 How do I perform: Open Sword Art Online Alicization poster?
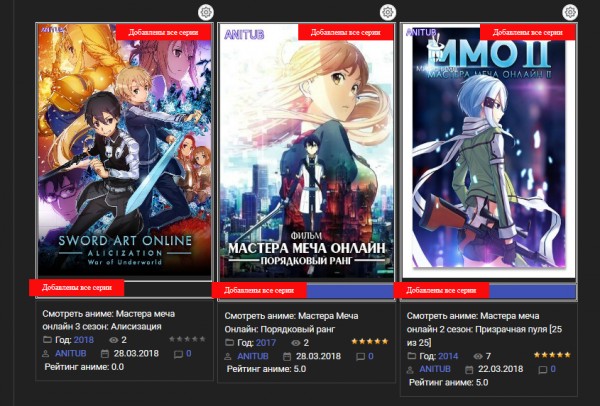click(x=124, y=151)
